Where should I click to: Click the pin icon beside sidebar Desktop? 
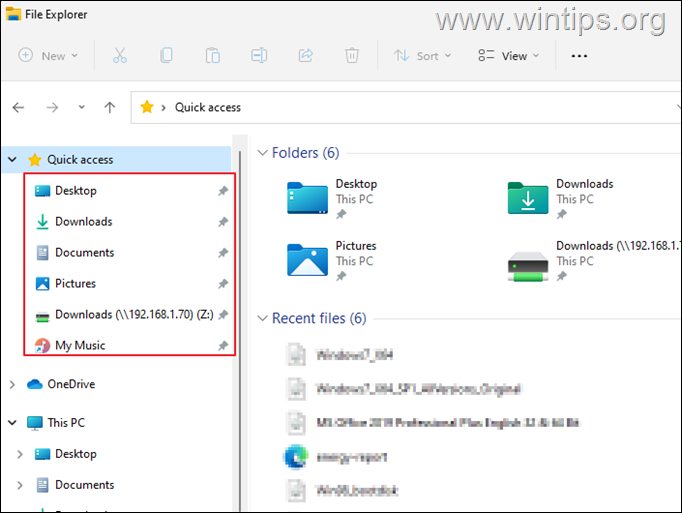click(223, 191)
